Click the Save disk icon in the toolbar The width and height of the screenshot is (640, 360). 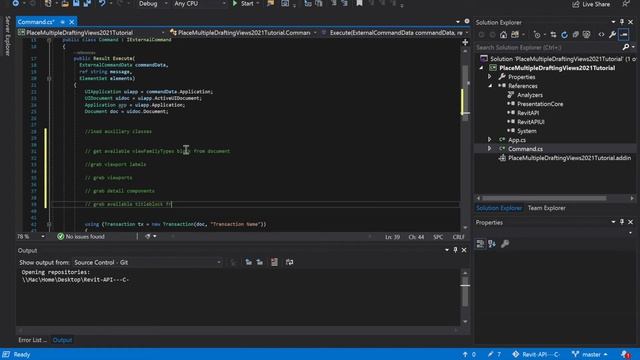pos(76,3)
